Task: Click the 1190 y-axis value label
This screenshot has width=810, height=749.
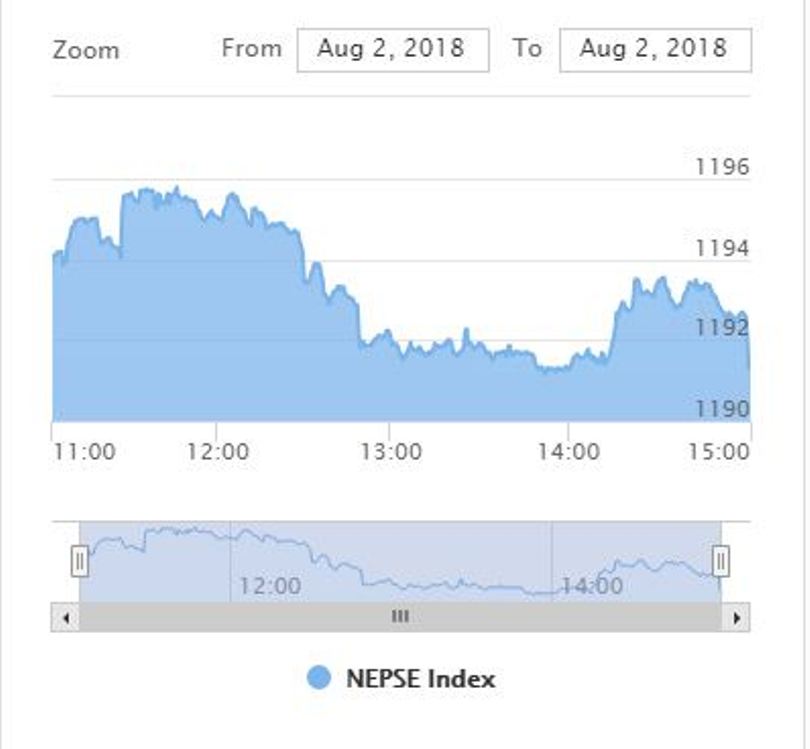Action: [722, 409]
